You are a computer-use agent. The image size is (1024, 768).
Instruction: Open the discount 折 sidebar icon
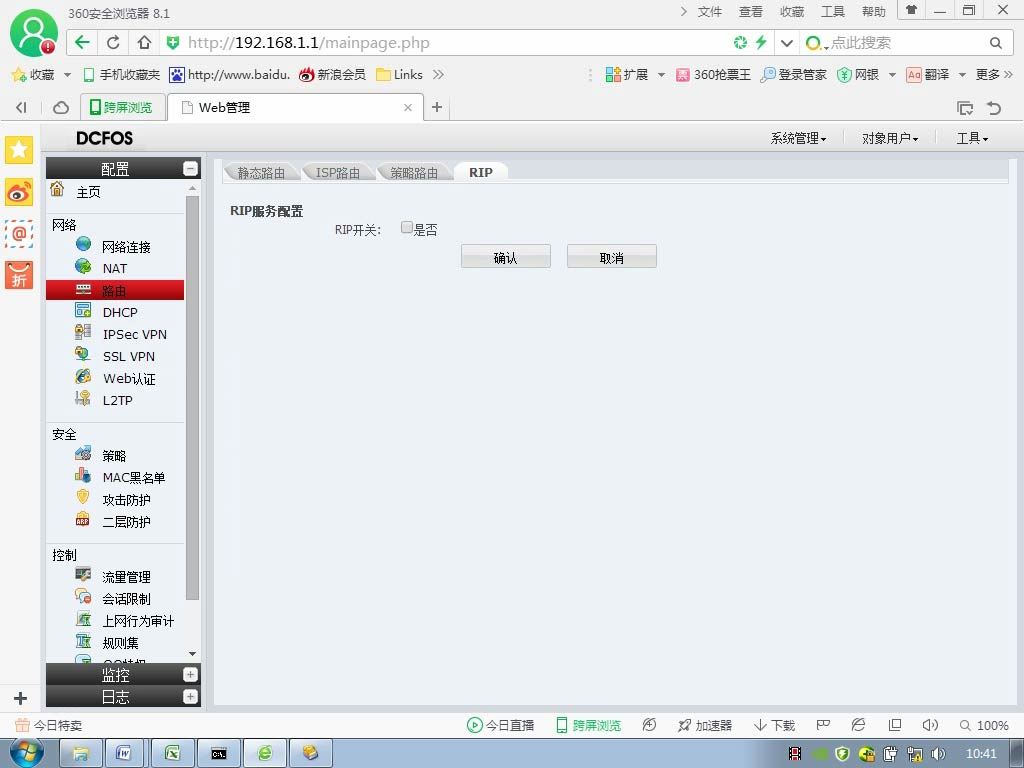[x=19, y=275]
